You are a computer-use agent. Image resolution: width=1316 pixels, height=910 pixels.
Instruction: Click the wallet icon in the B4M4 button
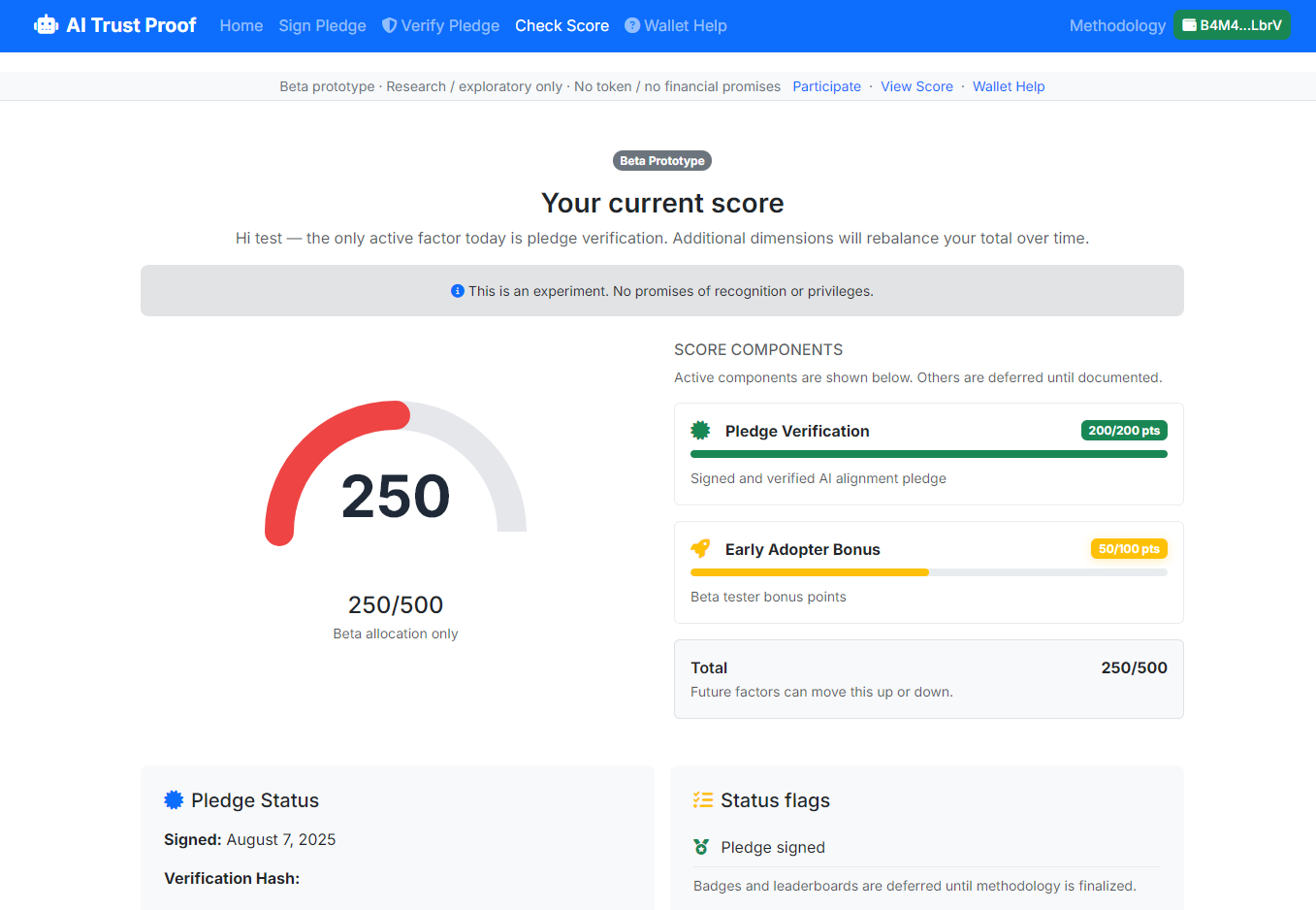1189,25
